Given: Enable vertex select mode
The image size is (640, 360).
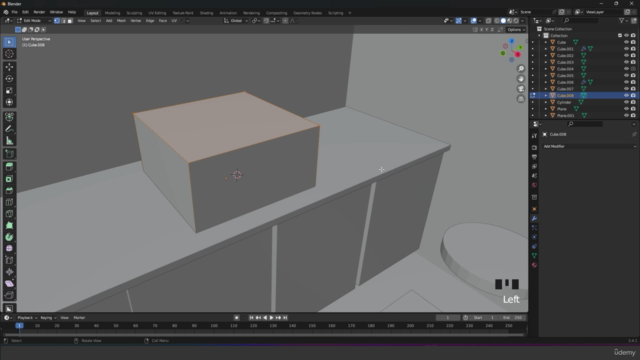Looking at the screenshot, I should [57, 21].
